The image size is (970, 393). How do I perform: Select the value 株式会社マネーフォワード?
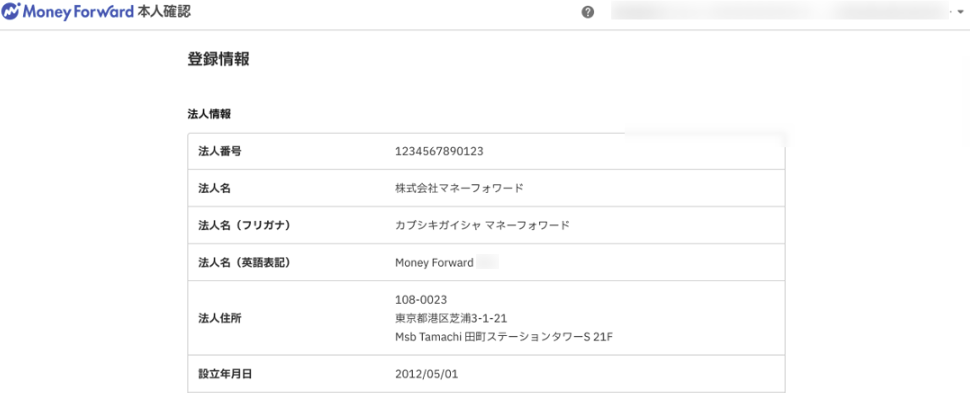(x=459, y=188)
